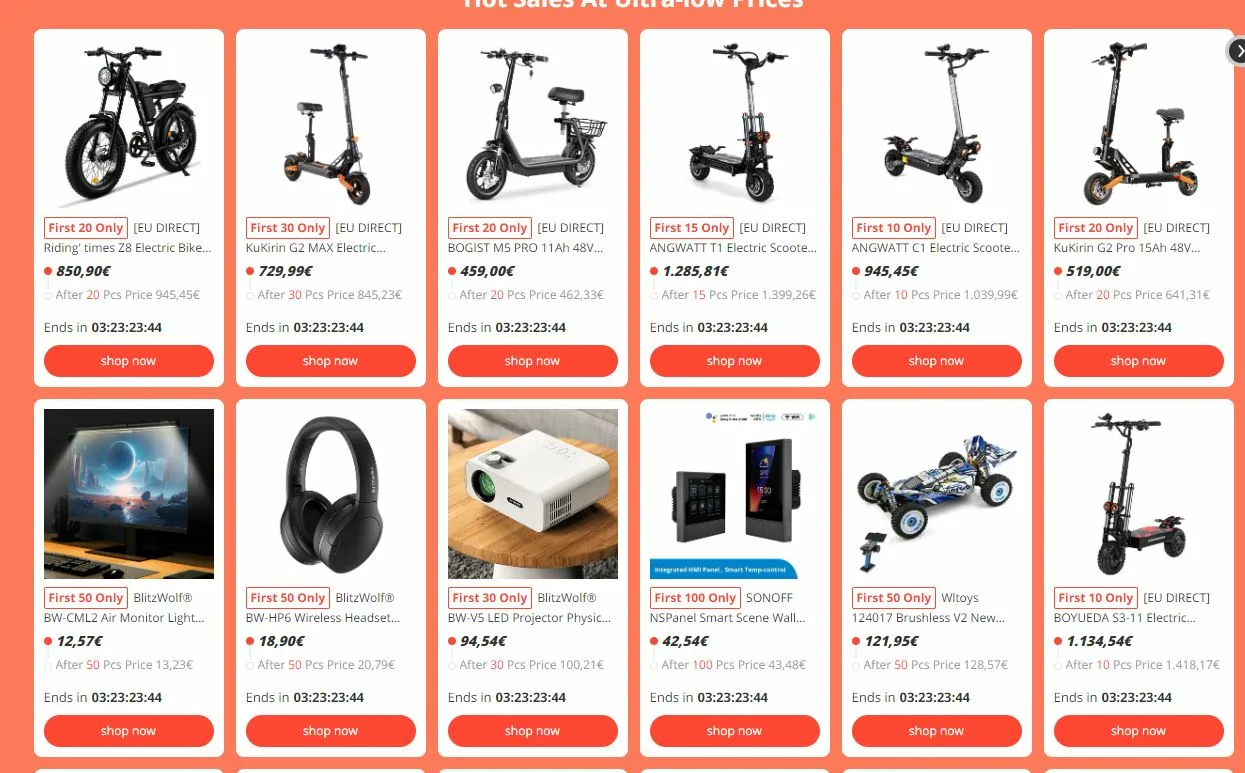Open the BOGIST M5 PRO scooter image
Viewport: 1245px width, 773px height.
[x=533, y=124]
